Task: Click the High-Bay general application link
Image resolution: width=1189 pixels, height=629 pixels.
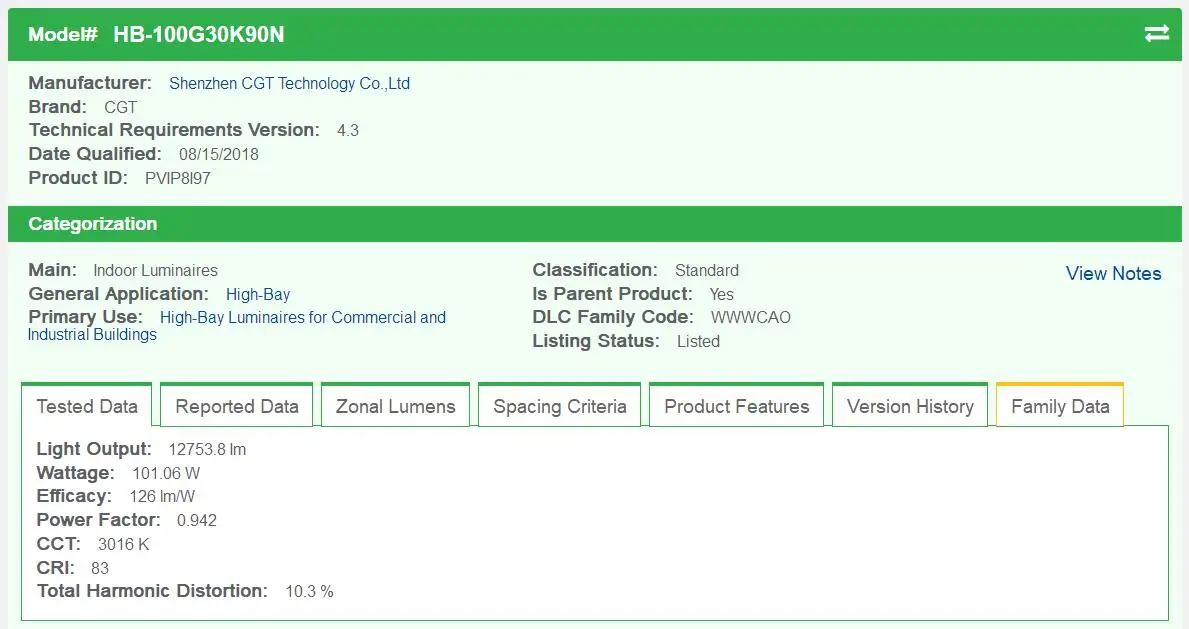Action: (x=258, y=294)
